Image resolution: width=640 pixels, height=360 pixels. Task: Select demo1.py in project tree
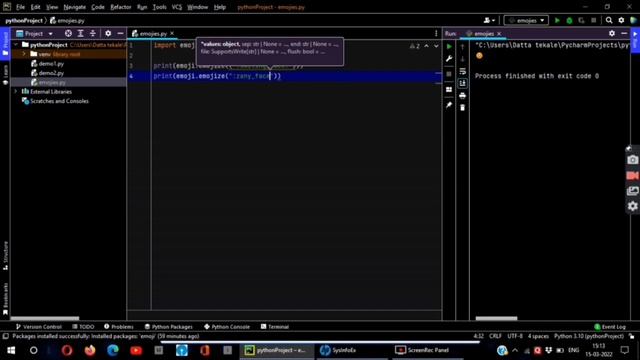click(51, 64)
